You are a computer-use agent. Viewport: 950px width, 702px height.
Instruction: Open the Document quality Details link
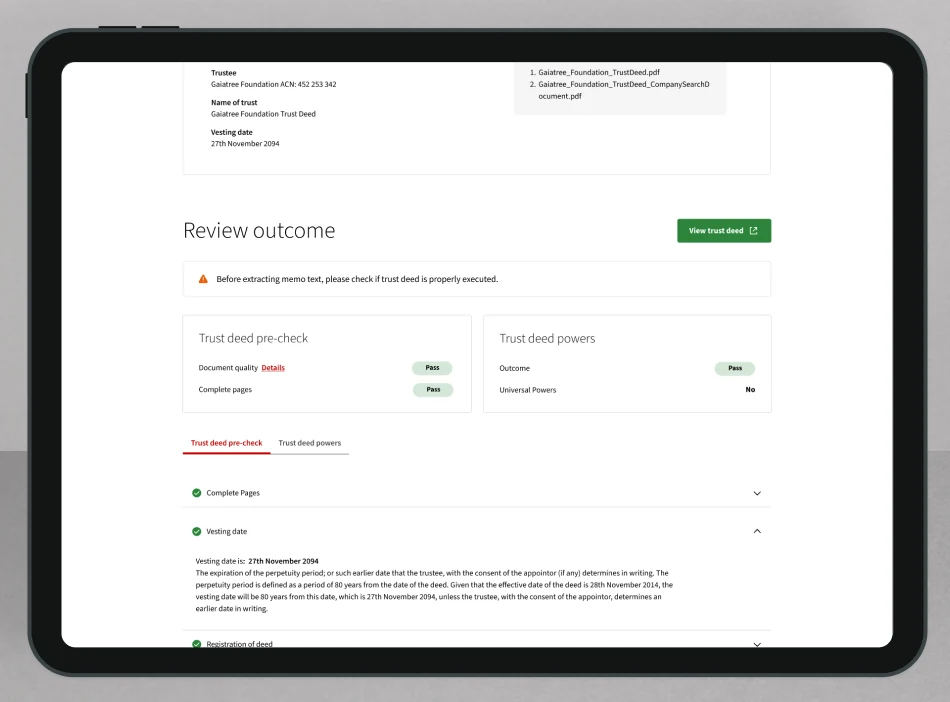pyautogui.click(x=273, y=368)
